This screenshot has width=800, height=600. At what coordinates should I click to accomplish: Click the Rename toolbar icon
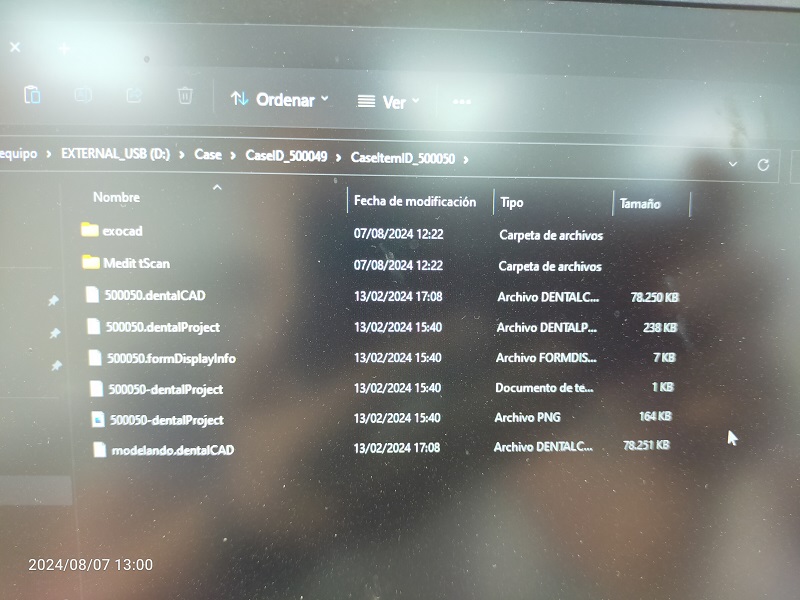click(x=83, y=95)
